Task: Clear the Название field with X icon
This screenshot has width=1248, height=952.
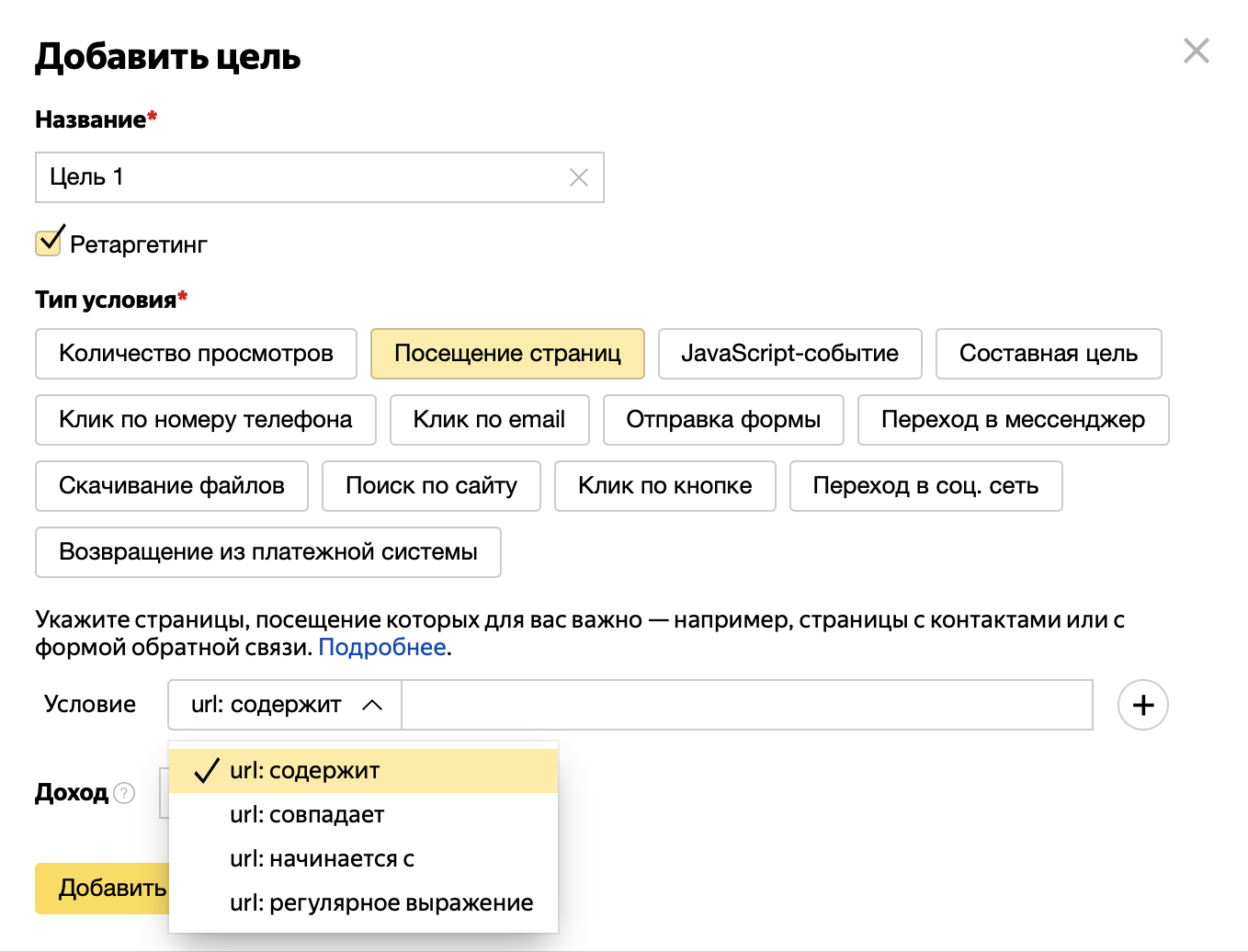Action: point(578,177)
